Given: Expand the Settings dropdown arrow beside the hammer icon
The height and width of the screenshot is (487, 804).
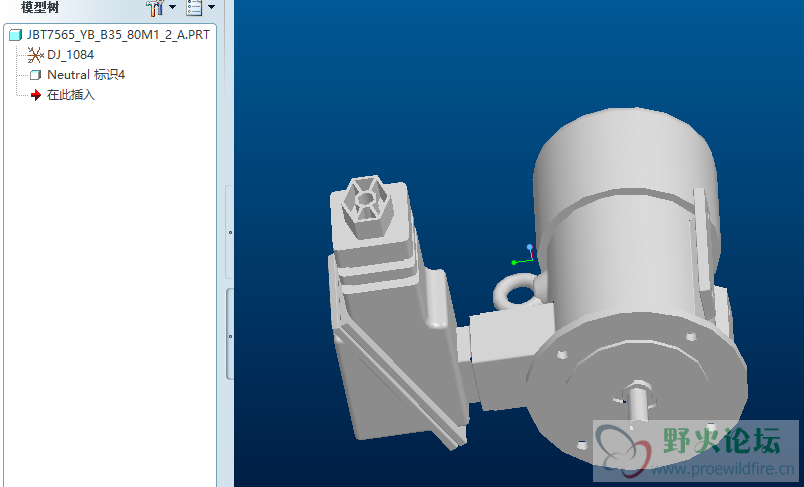Looking at the screenshot, I should point(172,7).
